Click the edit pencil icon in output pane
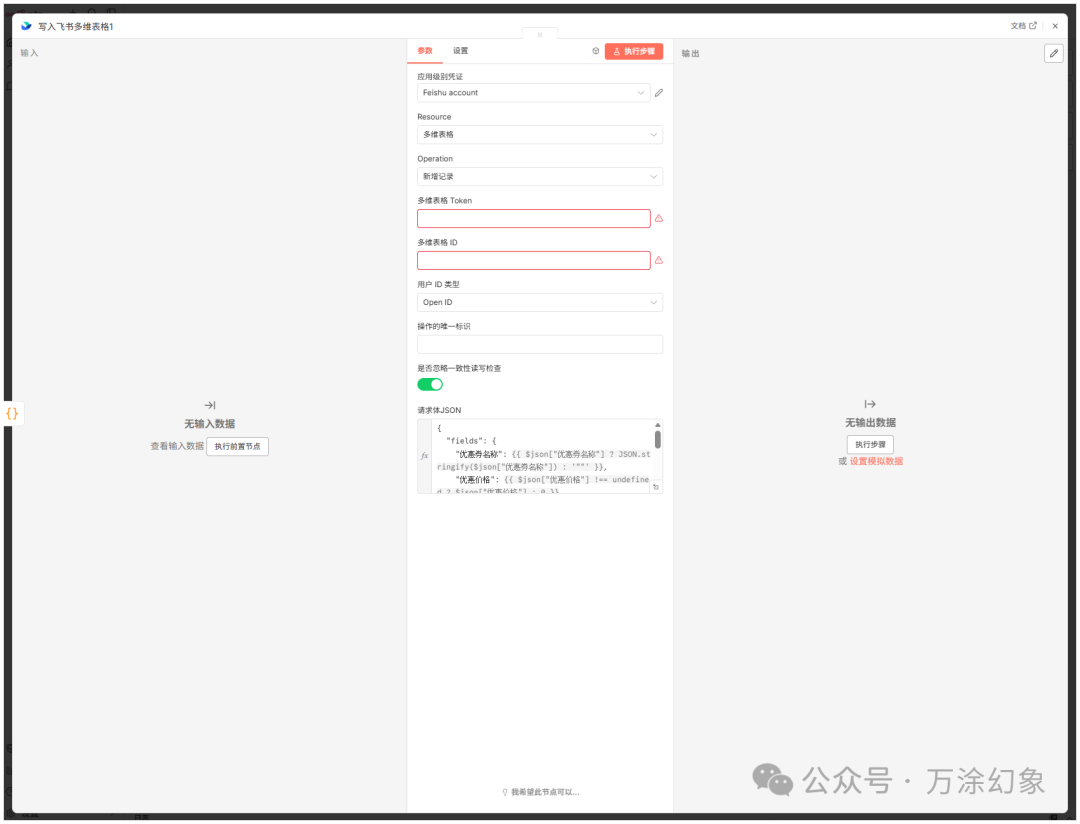 click(1054, 53)
